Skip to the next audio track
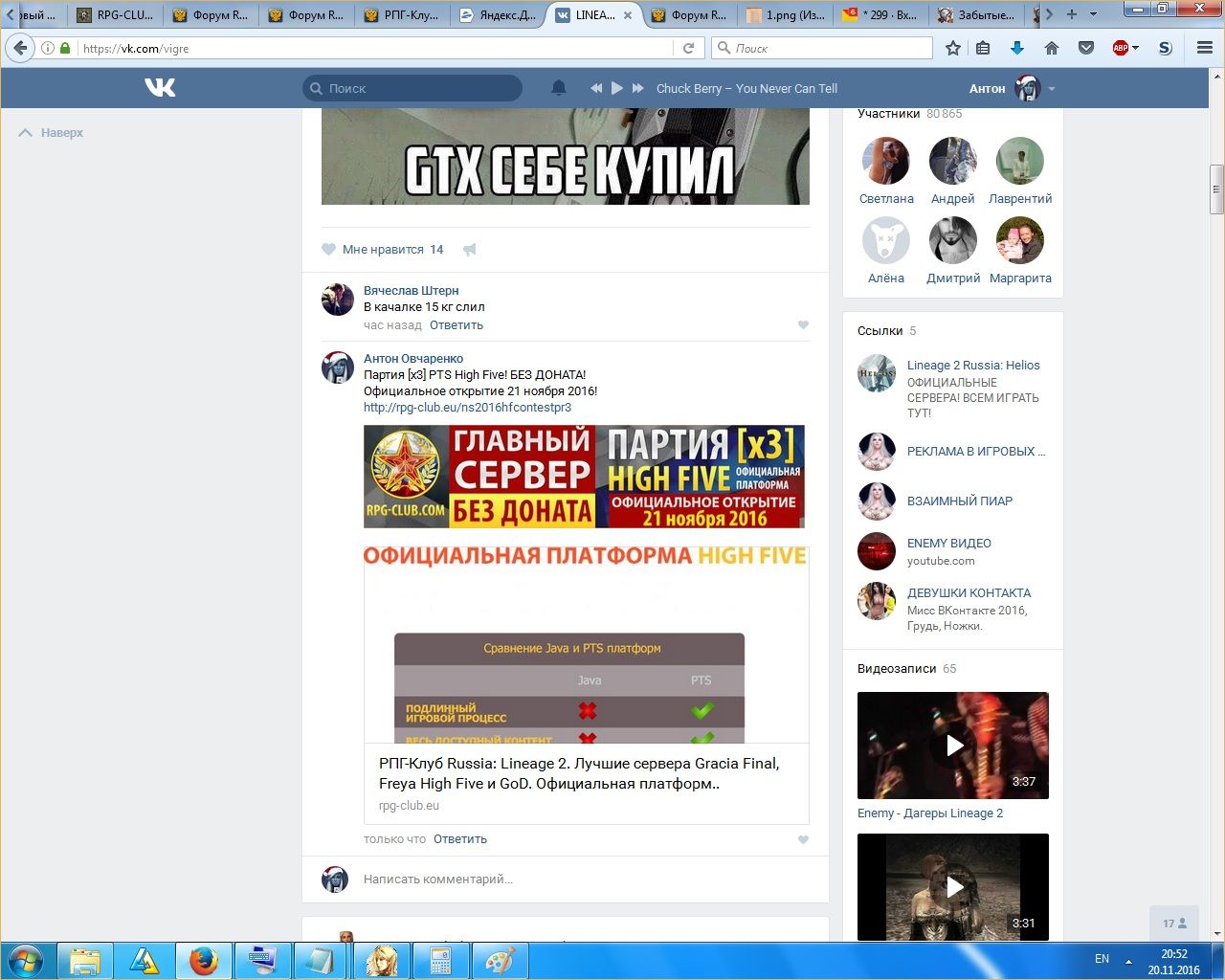1225x980 pixels. (638, 88)
